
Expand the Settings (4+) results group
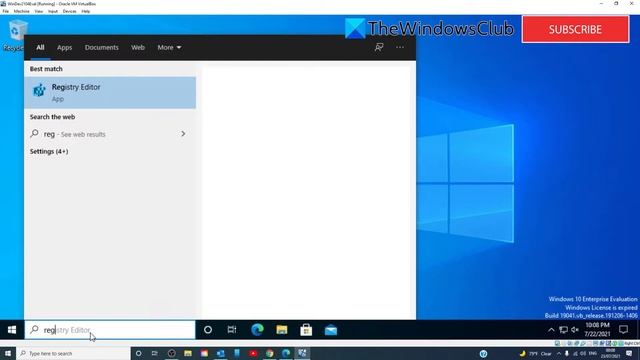coord(49,151)
